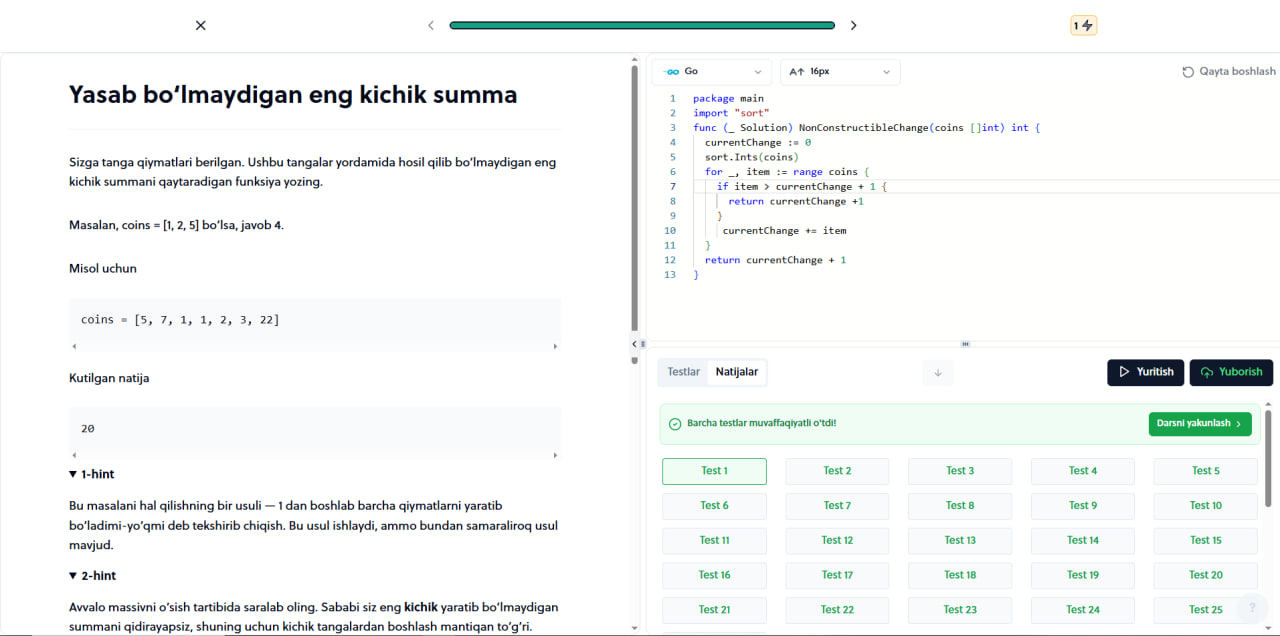Click 'return currentChange + 1' on line 12
Image resolution: width=1280 pixels, height=636 pixels.
pyautogui.click(x=776, y=260)
